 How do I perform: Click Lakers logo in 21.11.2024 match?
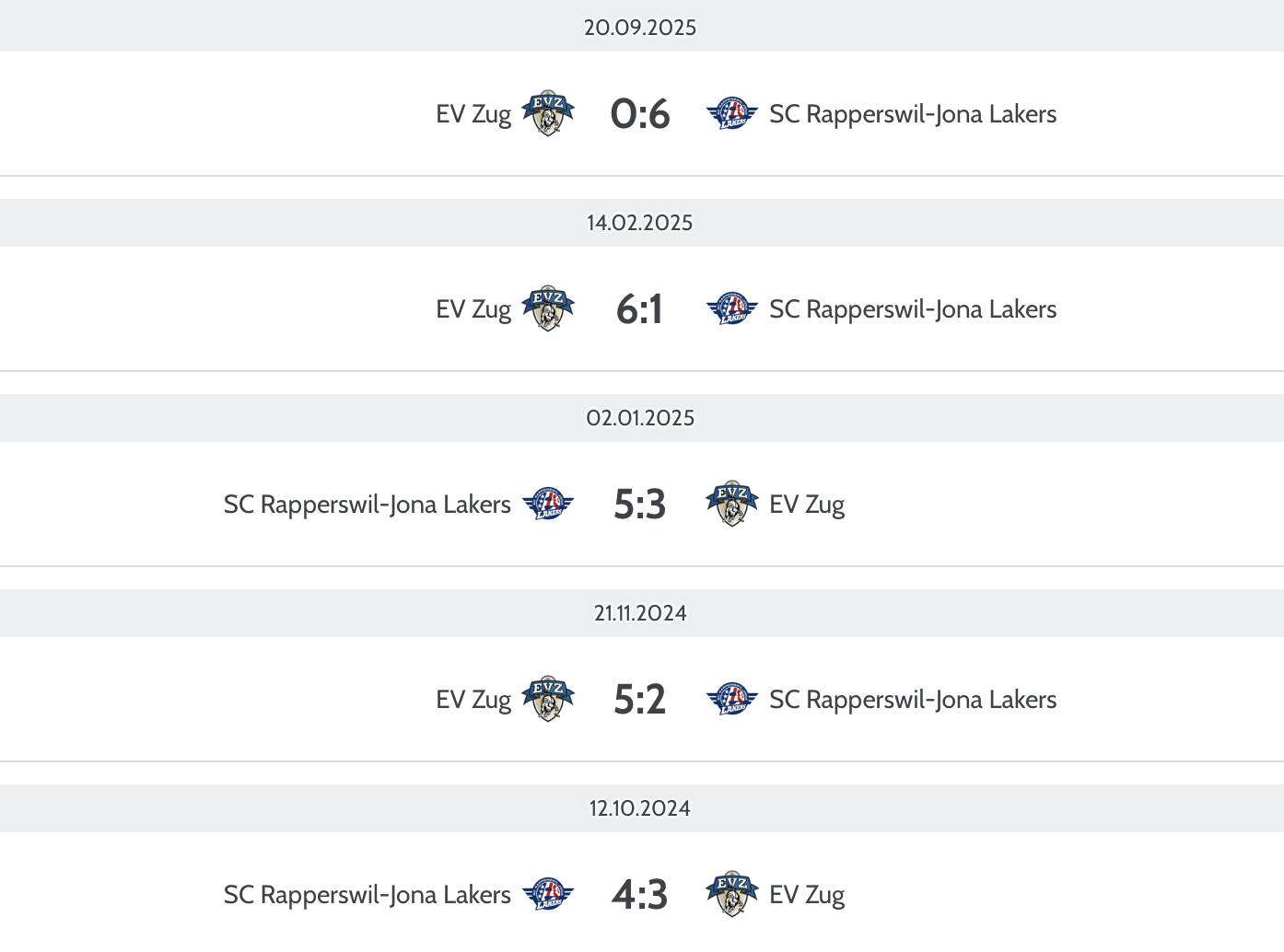pyautogui.click(x=732, y=700)
